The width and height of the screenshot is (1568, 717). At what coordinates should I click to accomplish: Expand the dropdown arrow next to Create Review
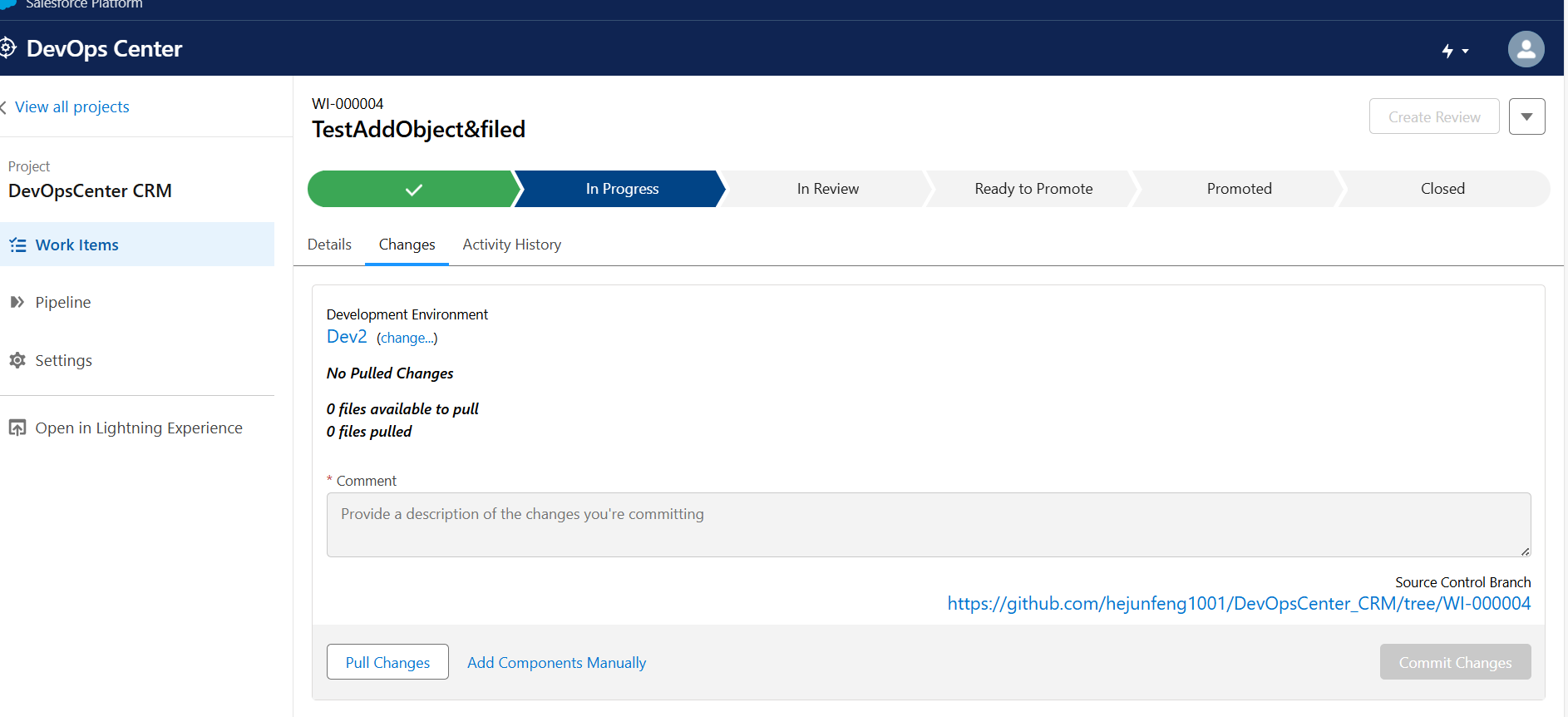1526,116
